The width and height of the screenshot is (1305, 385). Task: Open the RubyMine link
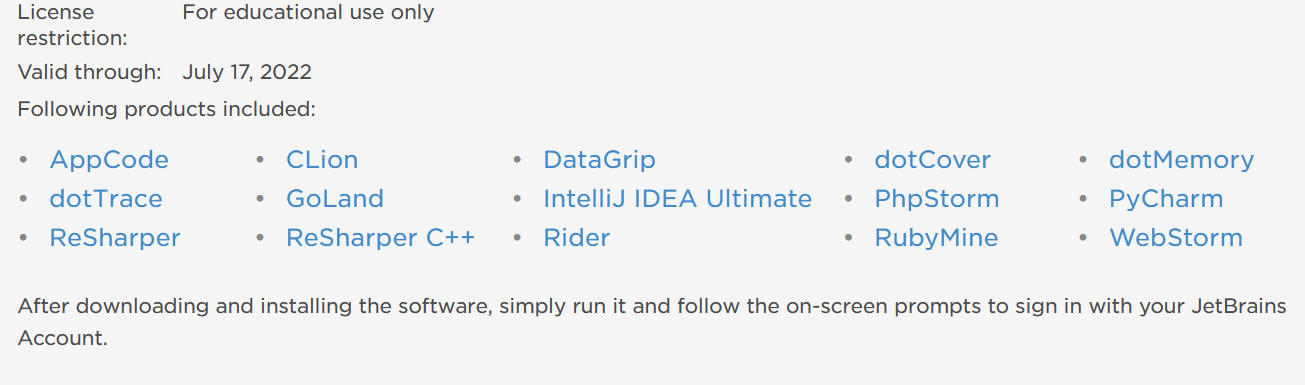(936, 238)
